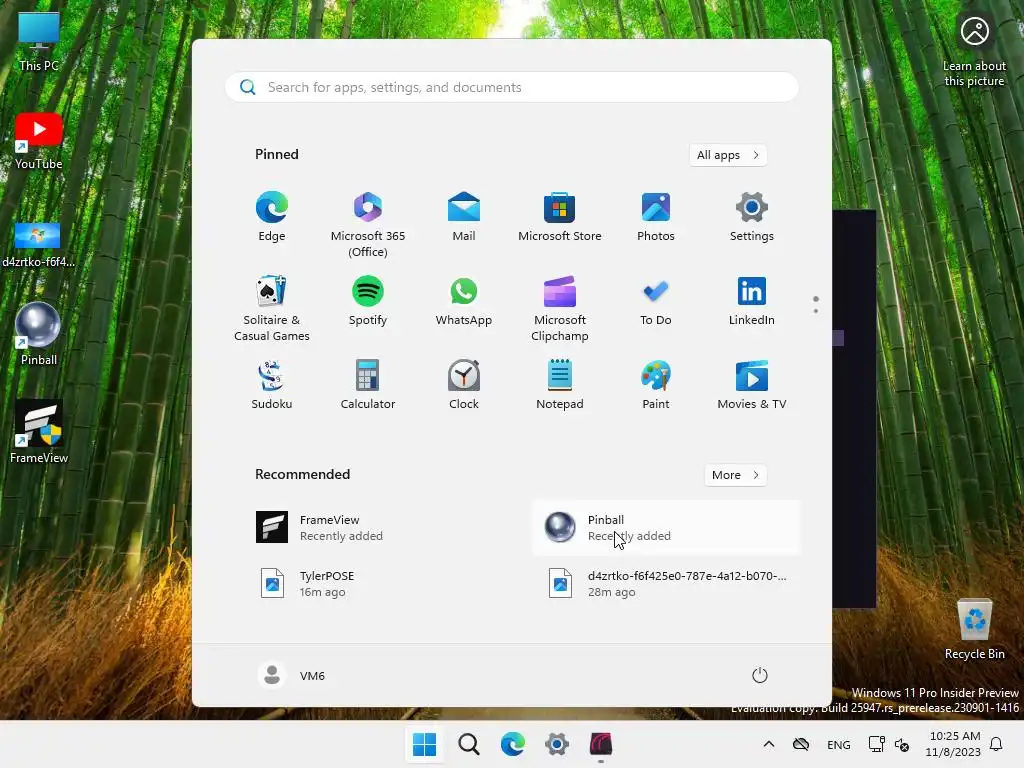
Task: Open Microsoft Clipchamp
Action: (x=560, y=308)
